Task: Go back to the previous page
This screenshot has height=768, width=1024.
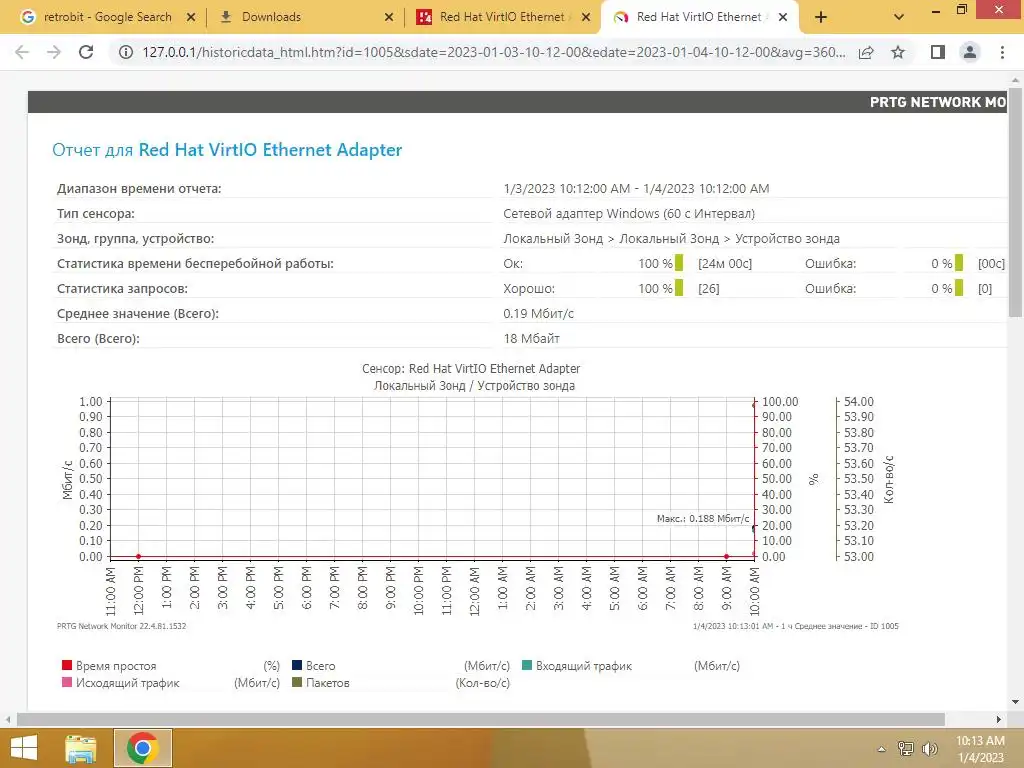Action: pos(22,52)
